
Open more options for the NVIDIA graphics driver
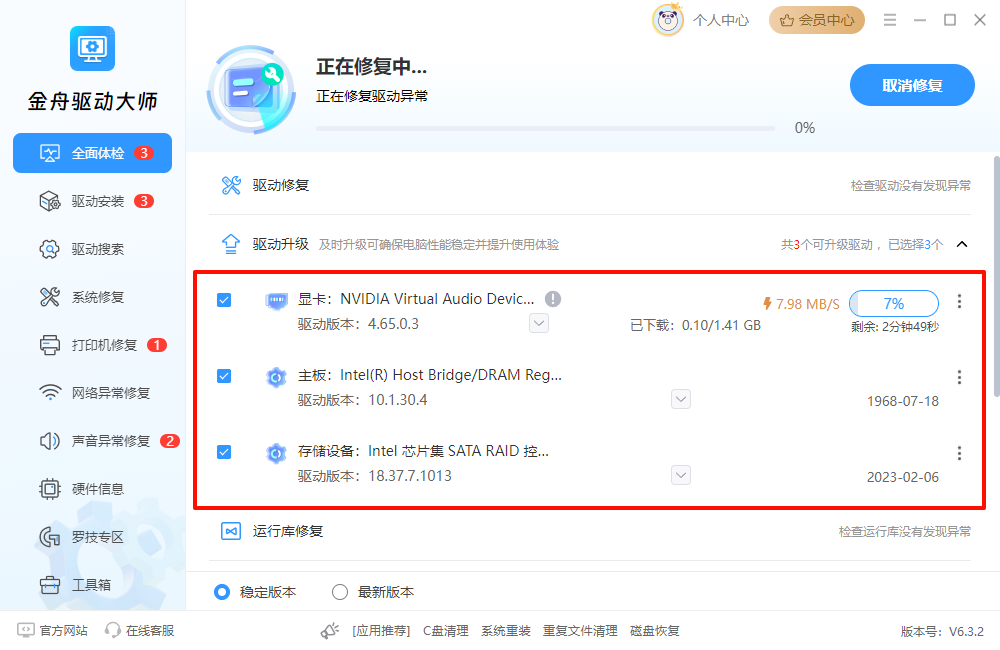(x=959, y=301)
